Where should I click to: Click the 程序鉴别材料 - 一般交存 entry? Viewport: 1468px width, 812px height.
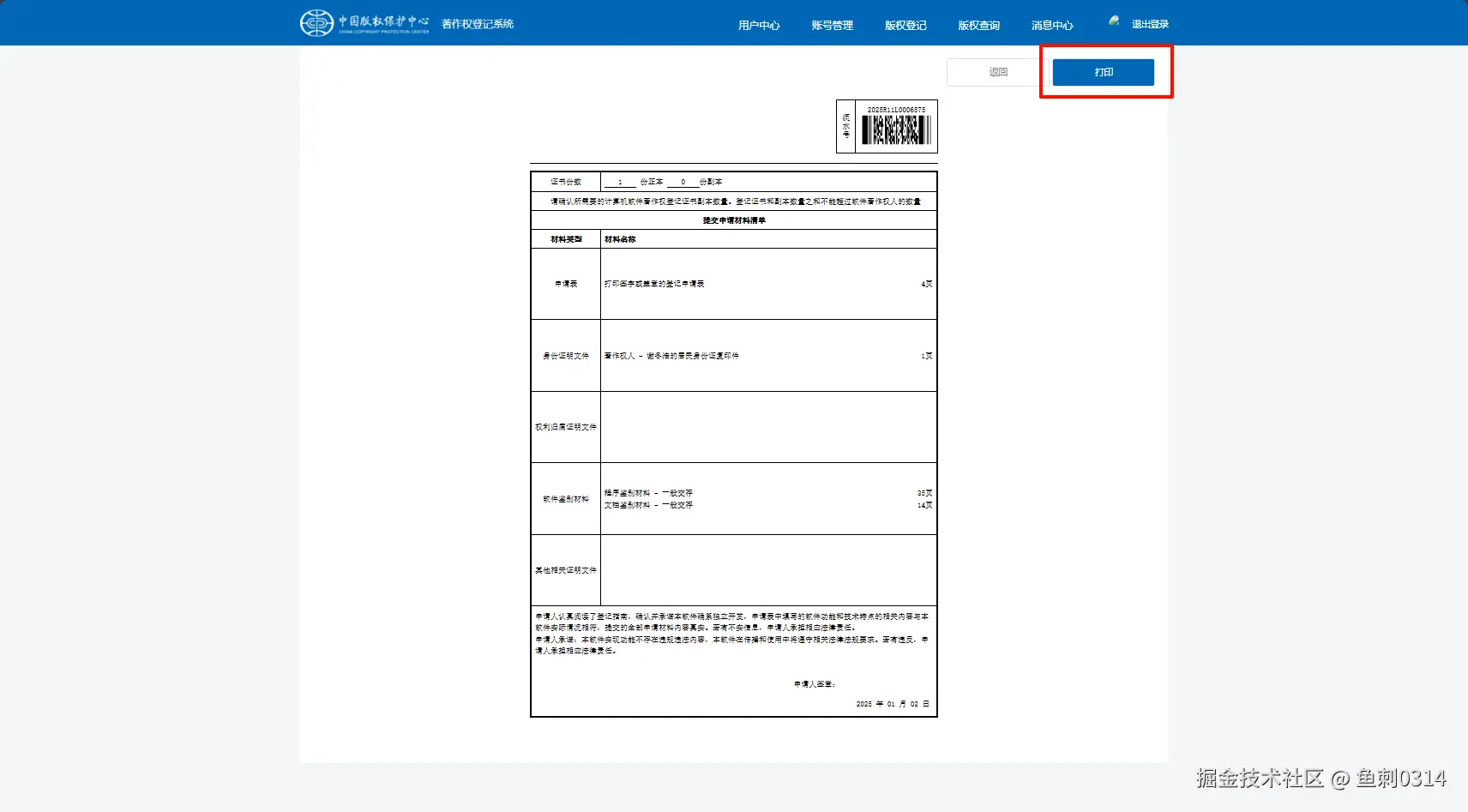648,493
